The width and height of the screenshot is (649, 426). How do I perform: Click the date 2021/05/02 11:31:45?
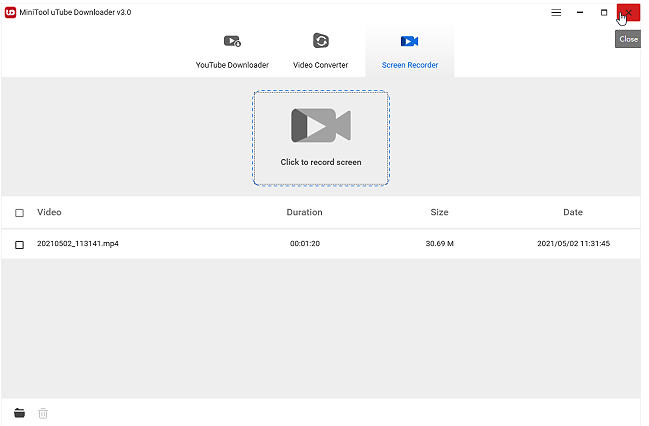(574, 243)
